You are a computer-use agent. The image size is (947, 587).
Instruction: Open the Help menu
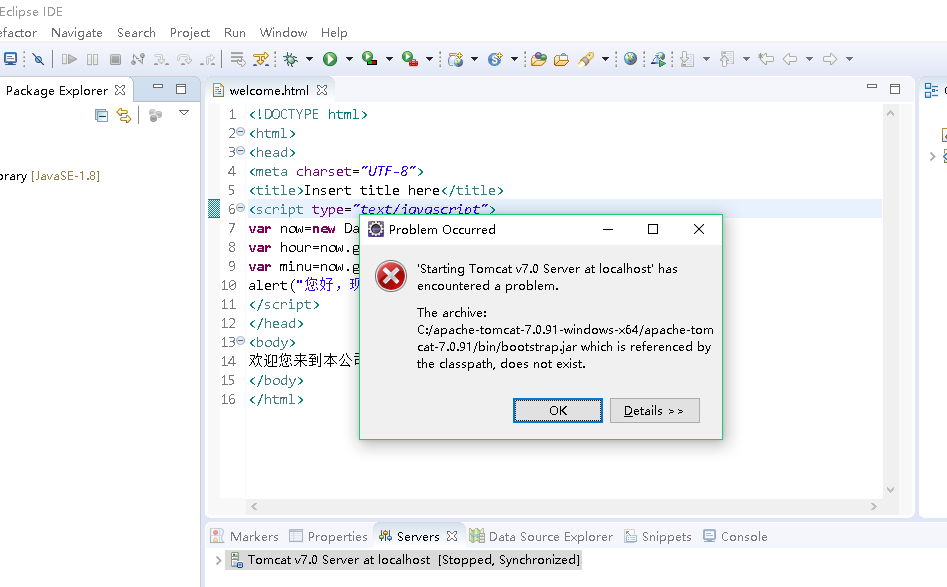[x=334, y=33]
